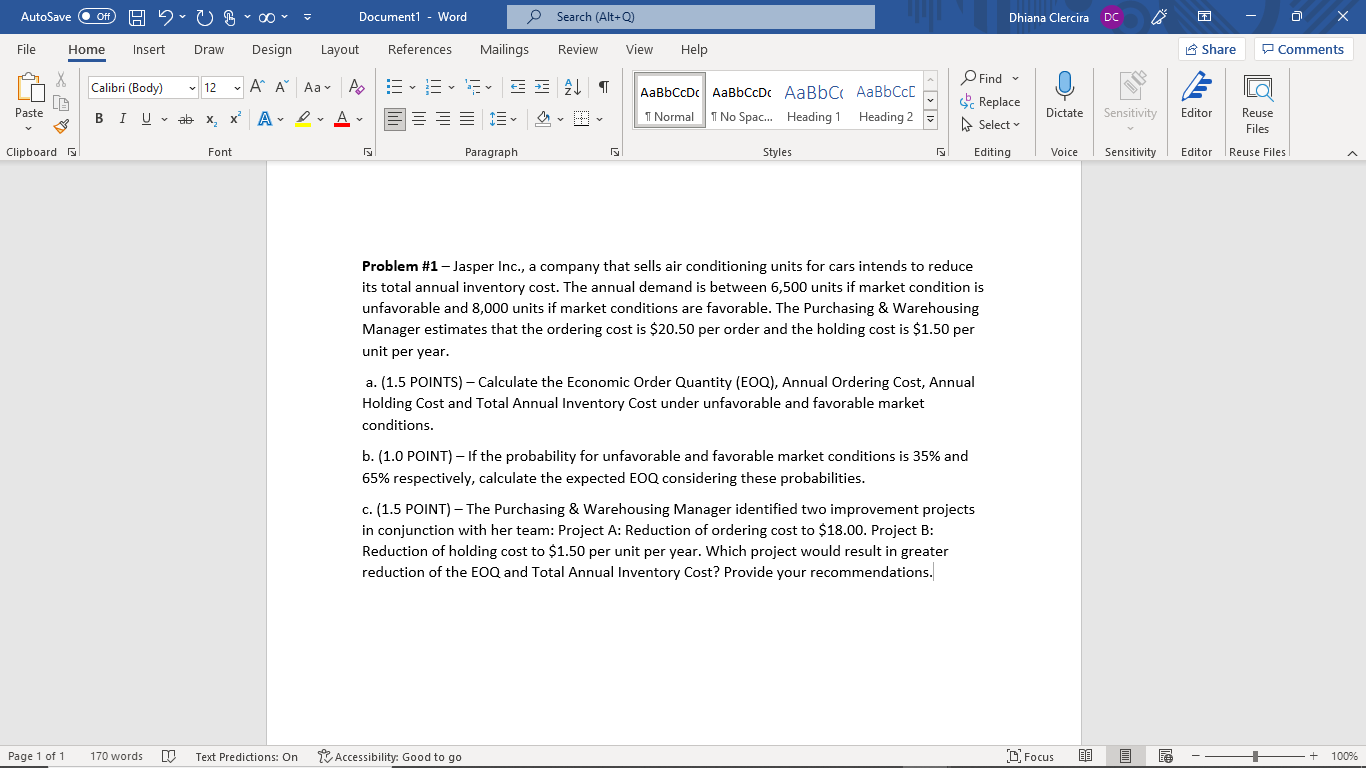Expand the font name combo box
The image size is (1366, 768).
(192, 87)
